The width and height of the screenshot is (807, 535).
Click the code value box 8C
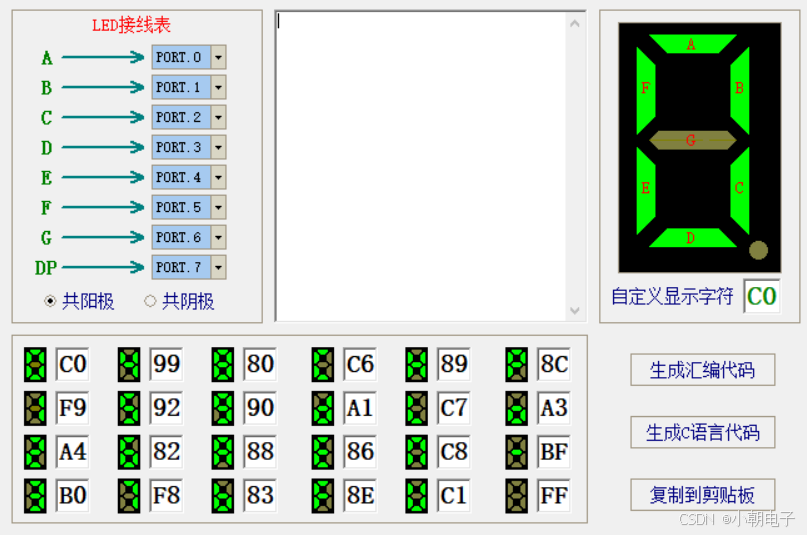coord(554,364)
